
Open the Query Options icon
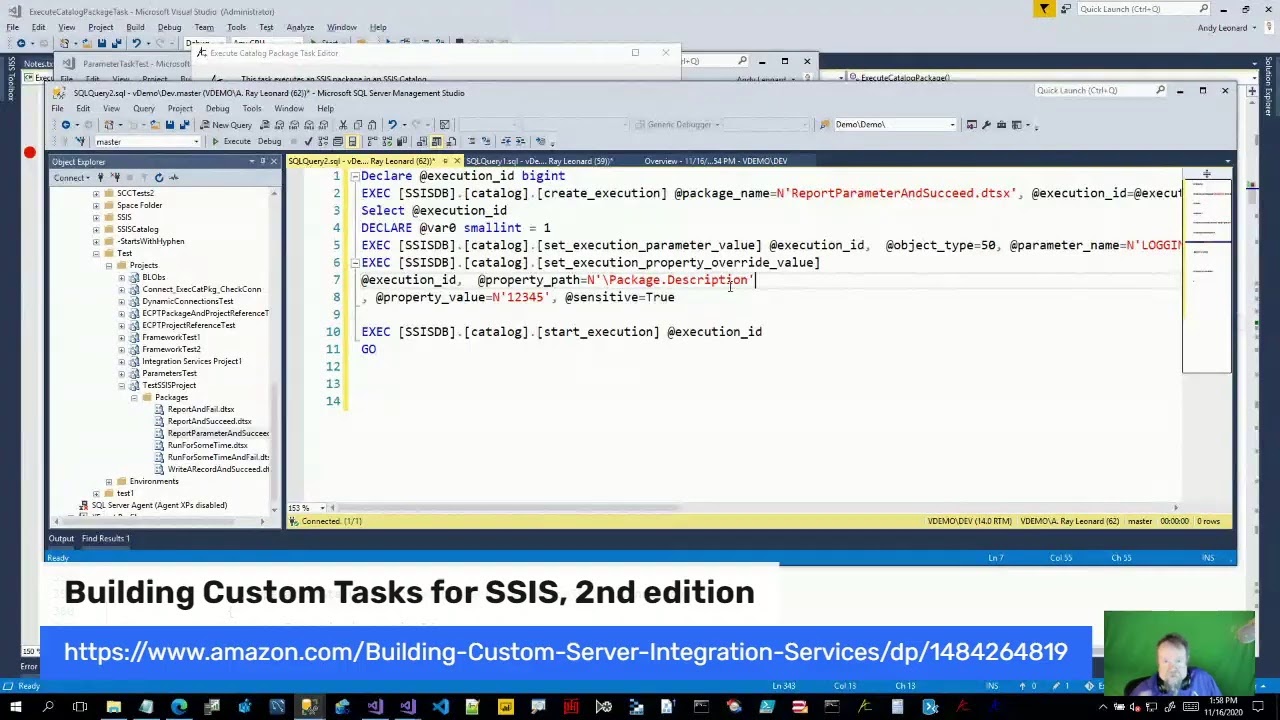coord(337,142)
